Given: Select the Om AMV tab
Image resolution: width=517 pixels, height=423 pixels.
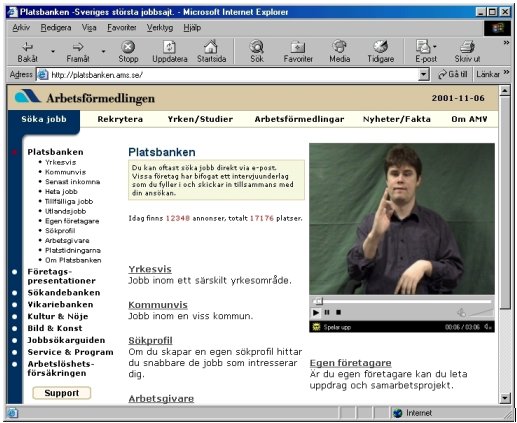Looking at the screenshot, I should pyautogui.click(x=469, y=119).
